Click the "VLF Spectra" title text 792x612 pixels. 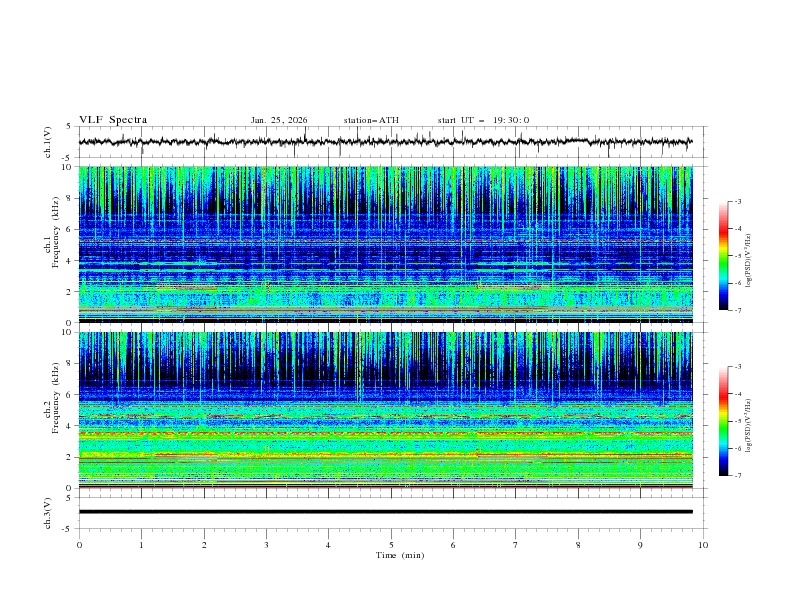point(113,120)
